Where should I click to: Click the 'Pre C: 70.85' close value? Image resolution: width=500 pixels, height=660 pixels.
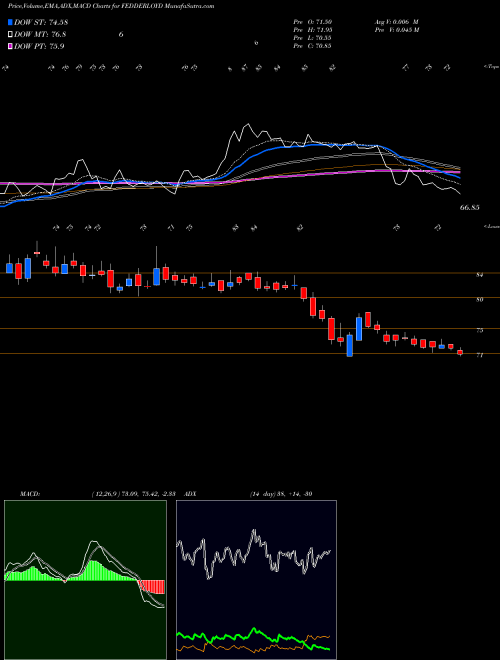pyautogui.click(x=312, y=46)
